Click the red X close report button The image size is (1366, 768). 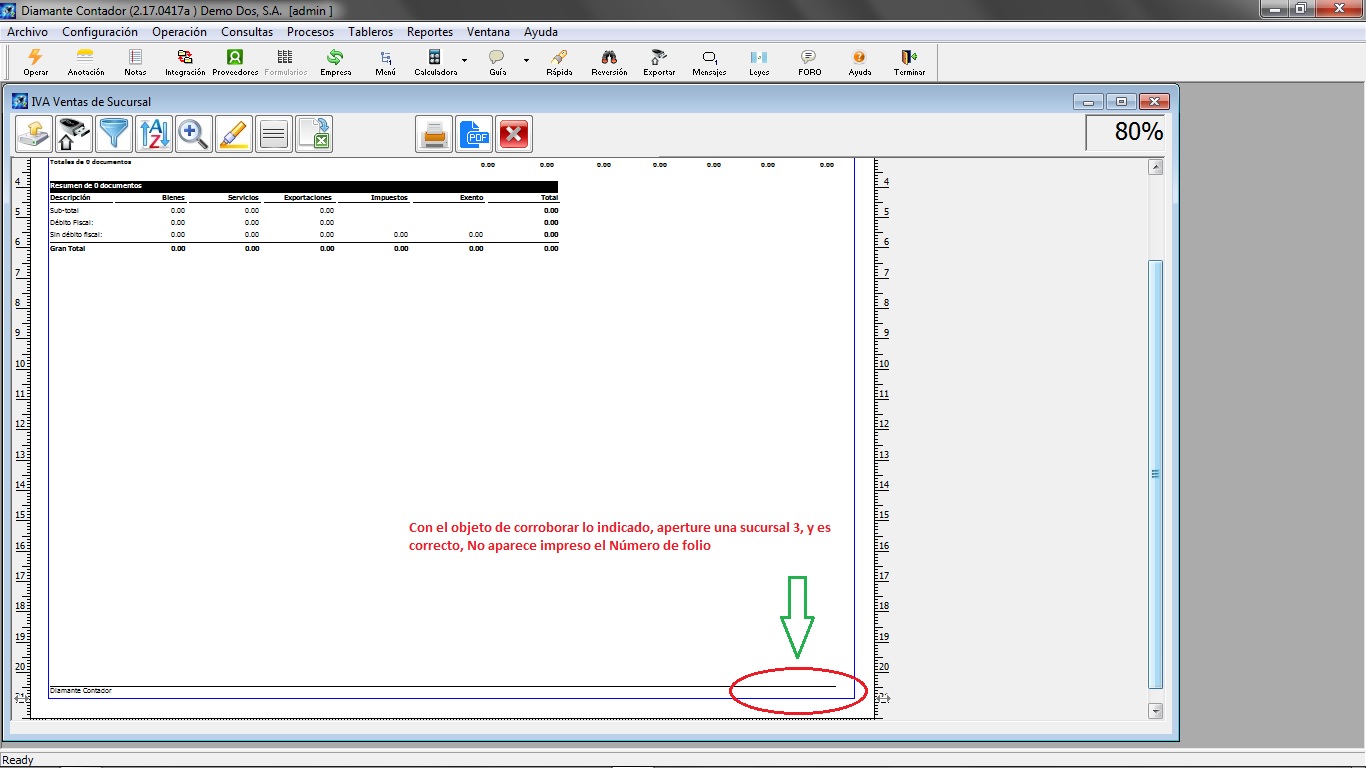click(x=514, y=134)
